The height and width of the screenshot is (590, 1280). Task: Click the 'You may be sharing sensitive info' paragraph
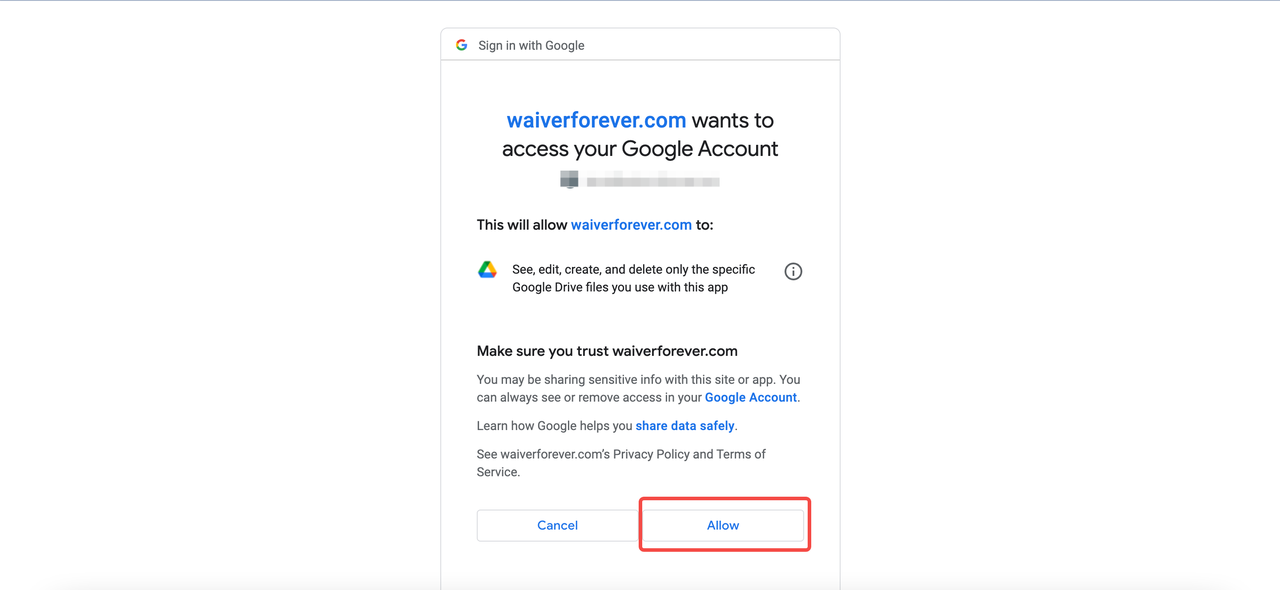pyautogui.click(x=639, y=388)
